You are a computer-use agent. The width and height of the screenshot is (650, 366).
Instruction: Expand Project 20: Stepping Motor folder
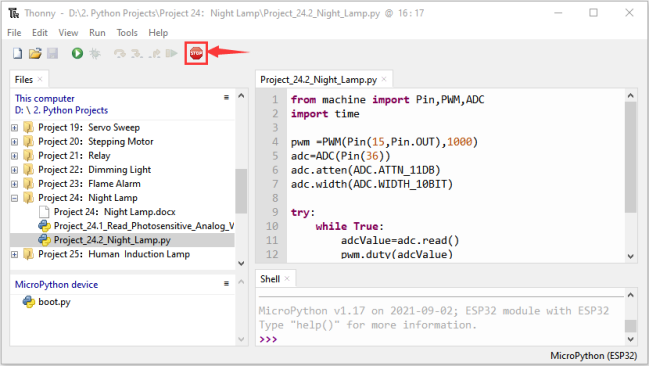pyautogui.click(x=15, y=142)
